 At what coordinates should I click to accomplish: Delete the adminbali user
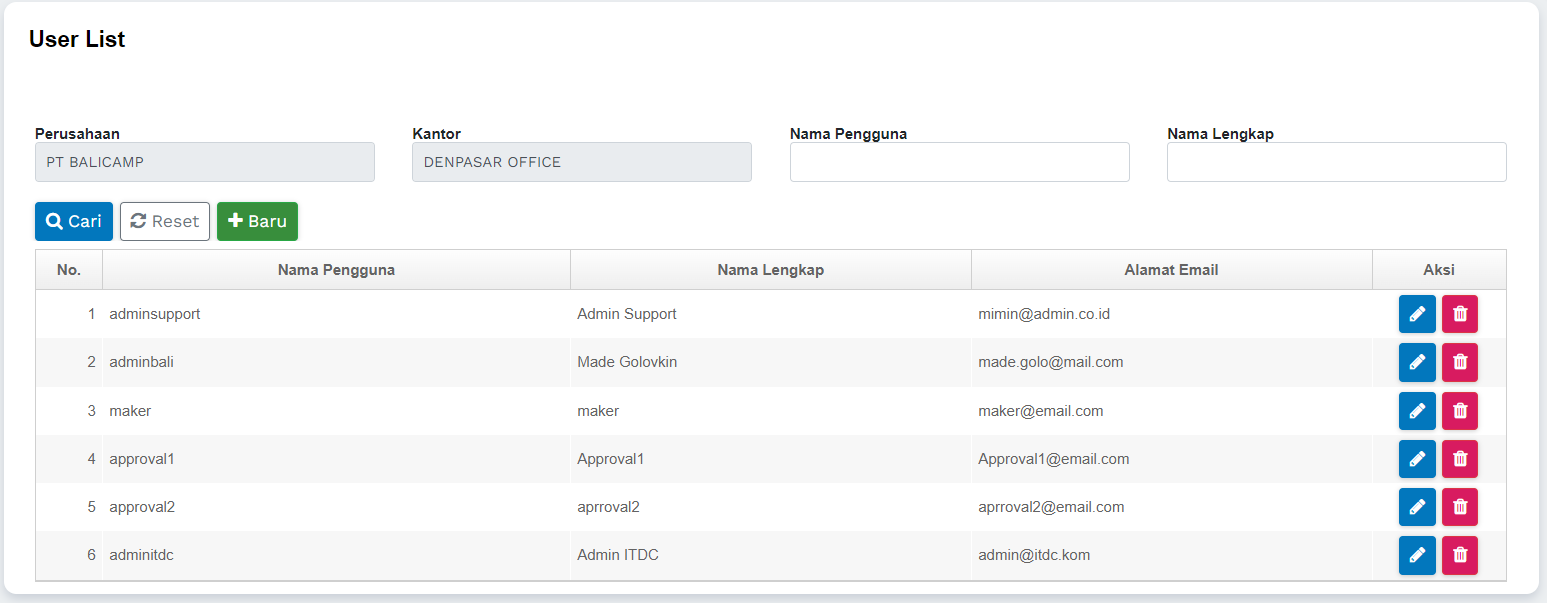coord(1459,362)
